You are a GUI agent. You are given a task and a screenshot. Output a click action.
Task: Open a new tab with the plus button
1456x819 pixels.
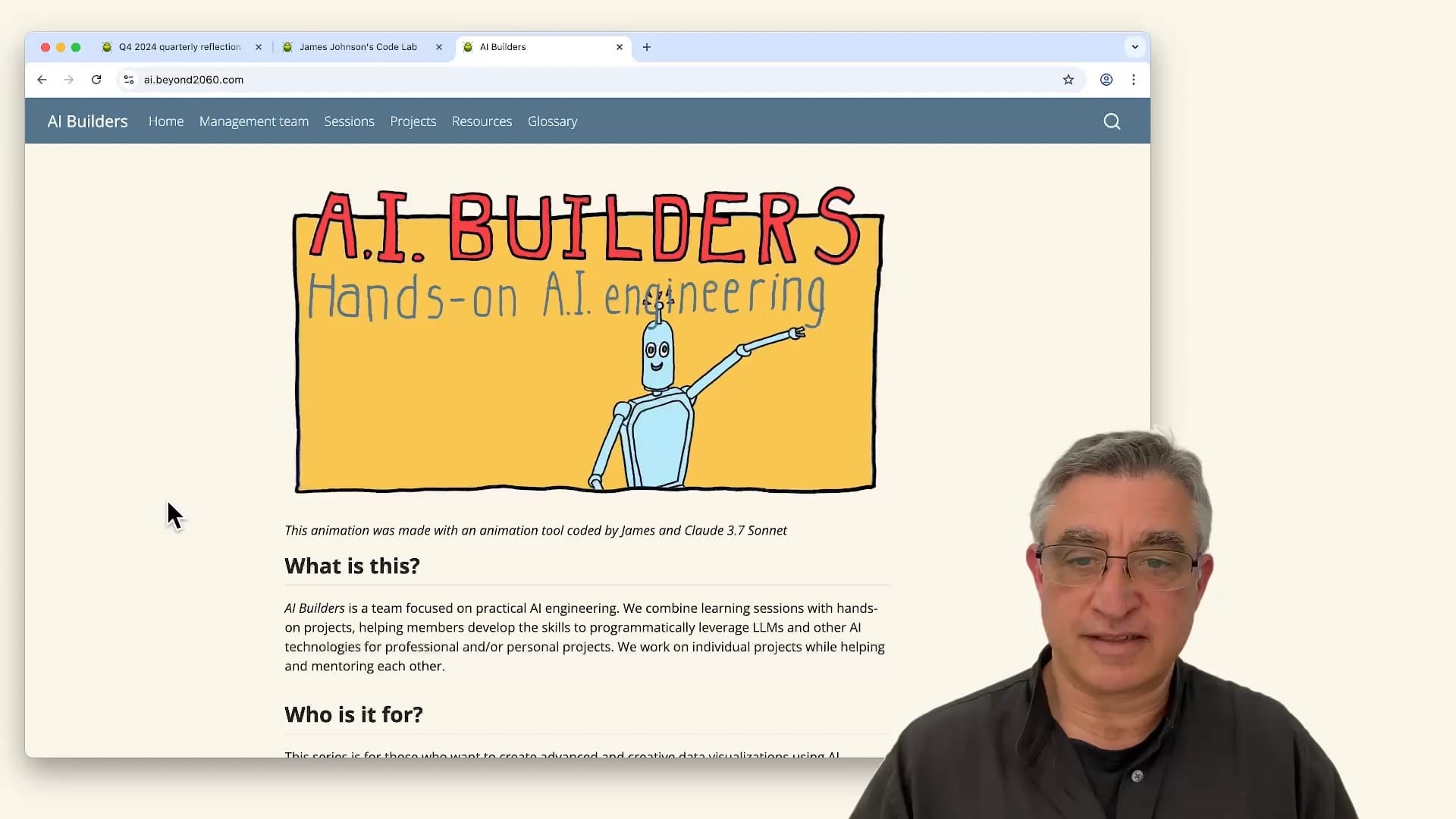pos(647,47)
